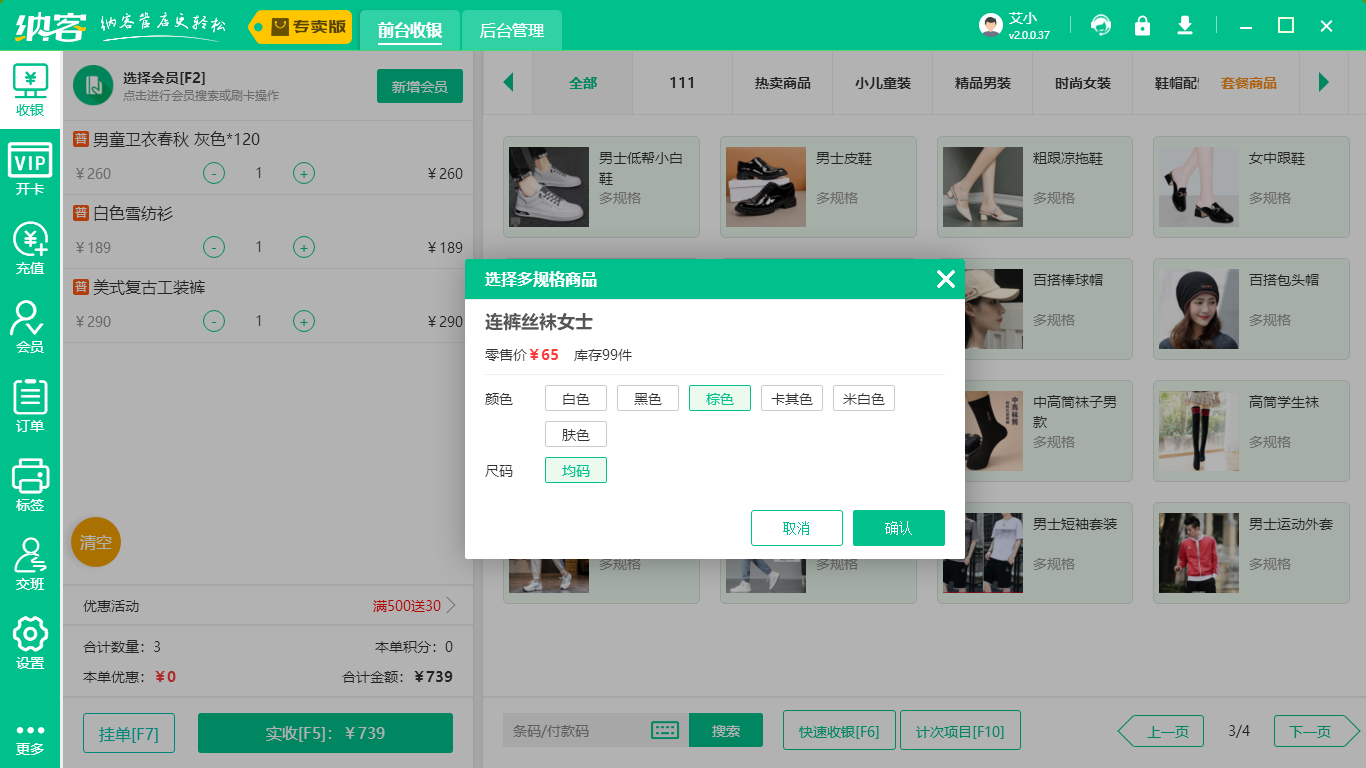Viewport: 1366px width, 768px height.
Task: Open the 更多 more options icon
Action: point(30,738)
